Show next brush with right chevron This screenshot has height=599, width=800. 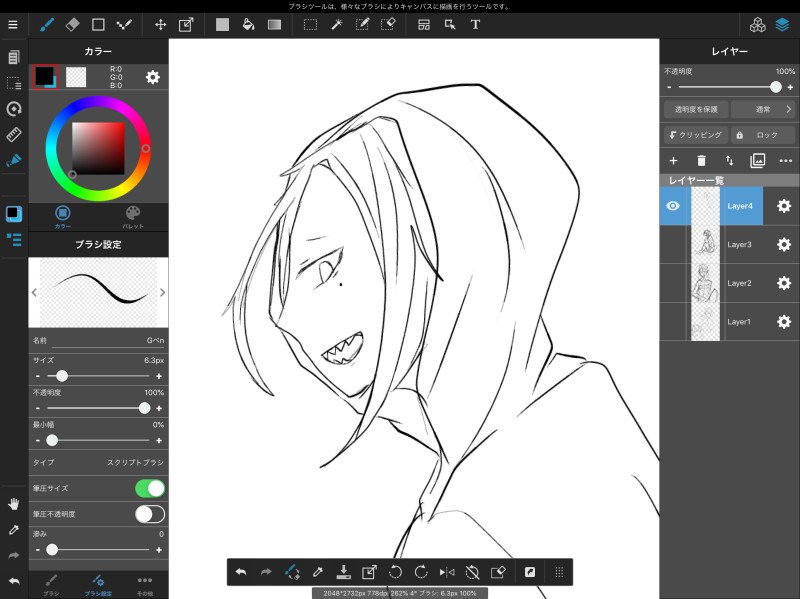162,292
